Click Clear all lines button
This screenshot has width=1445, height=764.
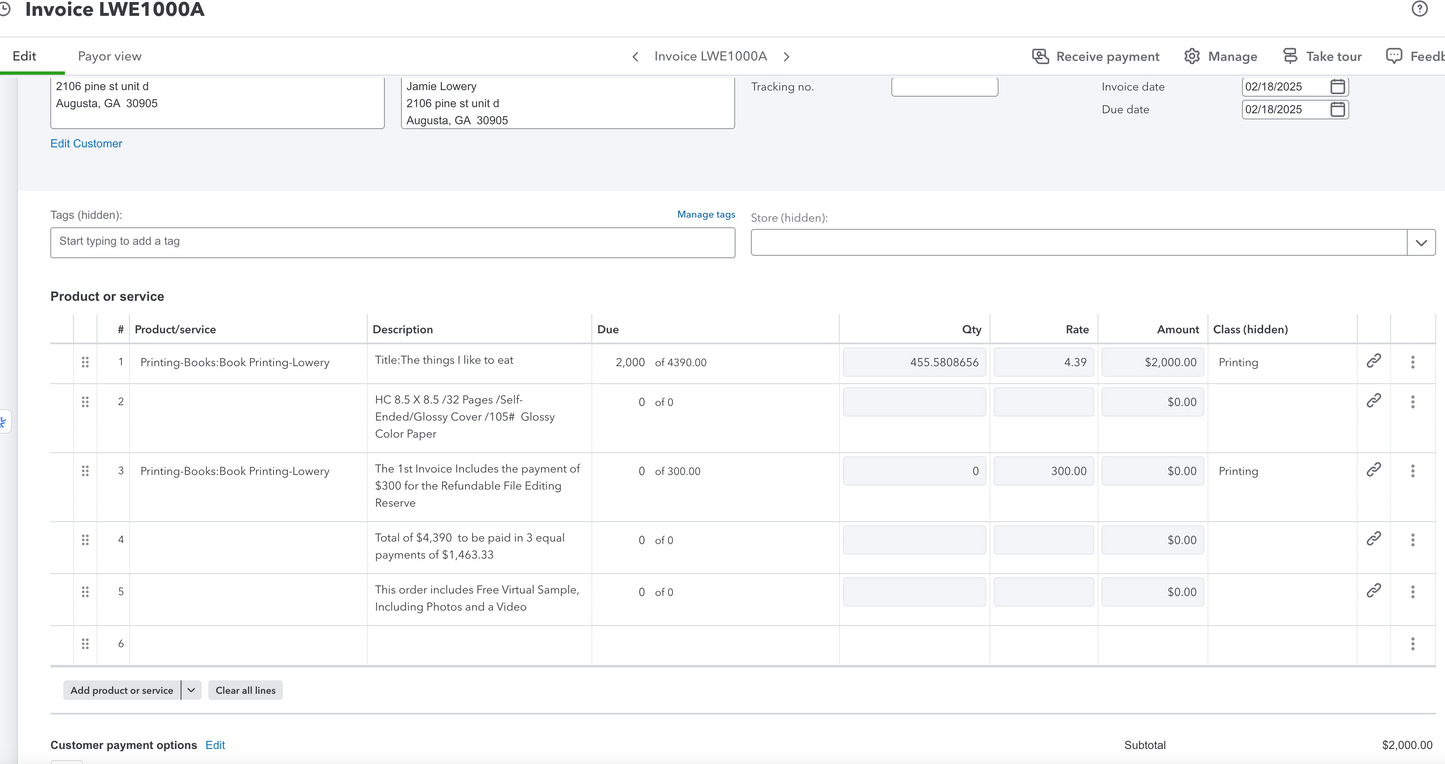point(245,690)
